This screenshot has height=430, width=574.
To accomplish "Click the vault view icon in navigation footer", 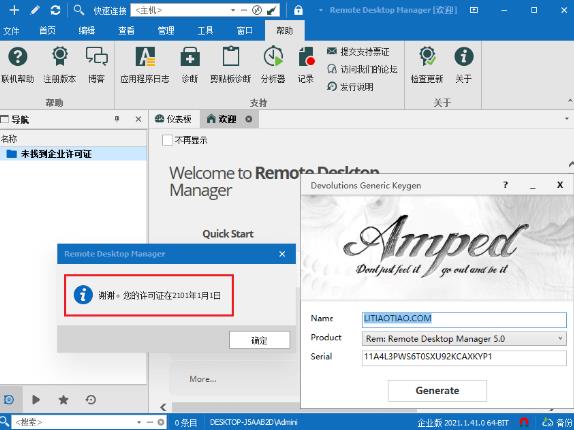I will (10, 399).
